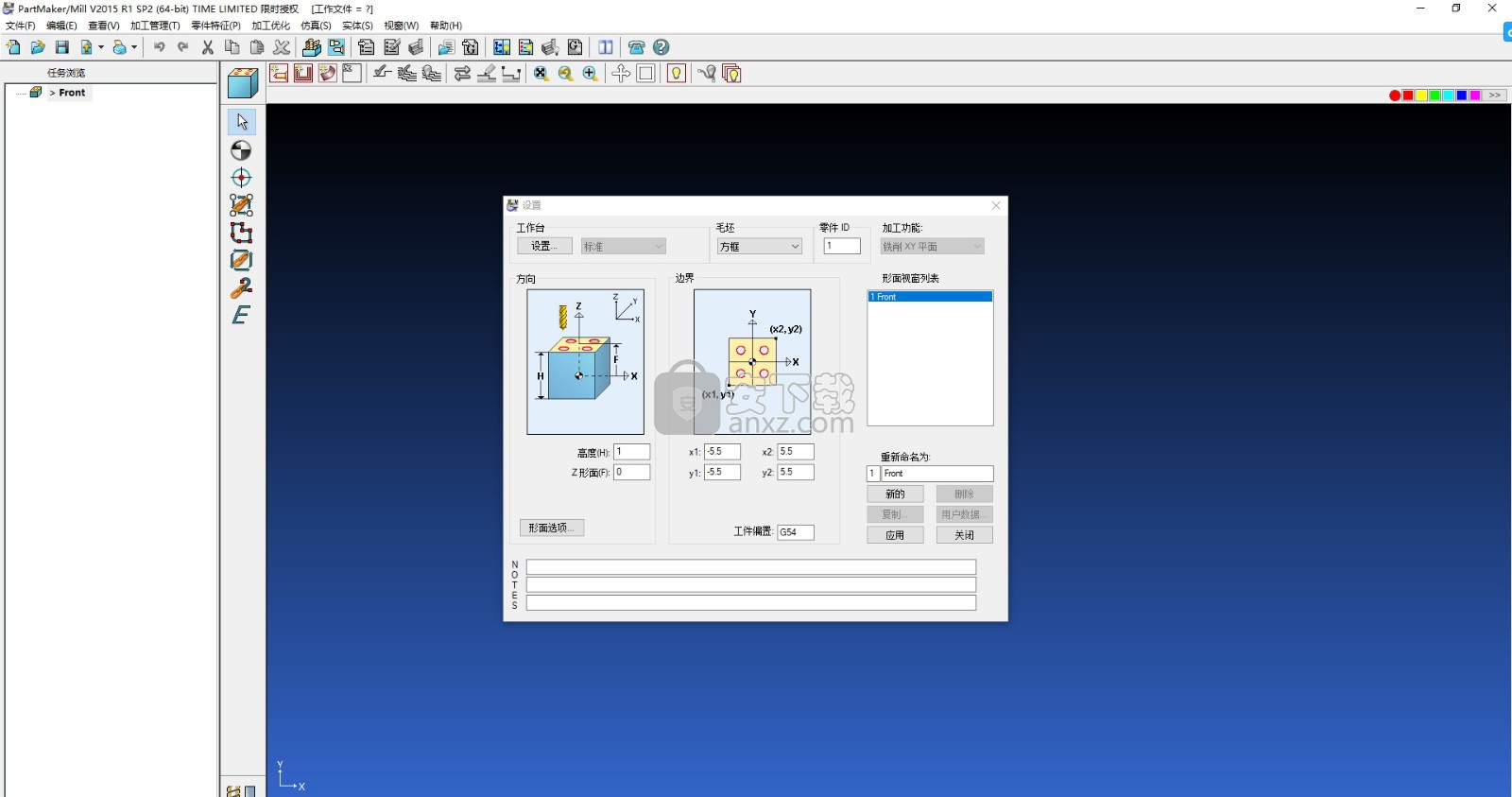Click the first NOTES text line

click(751, 567)
